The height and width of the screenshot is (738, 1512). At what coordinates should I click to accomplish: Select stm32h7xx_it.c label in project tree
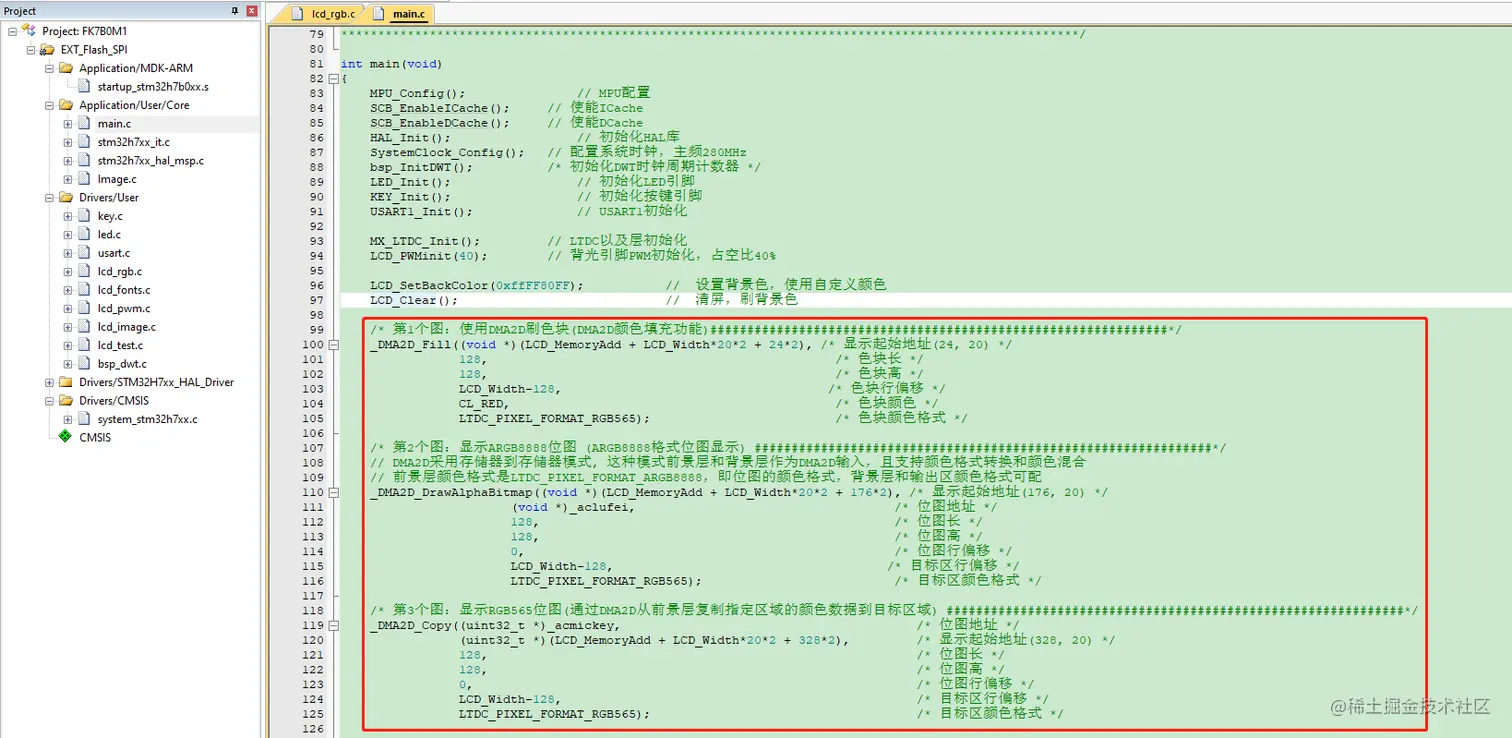click(x=133, y=142)
